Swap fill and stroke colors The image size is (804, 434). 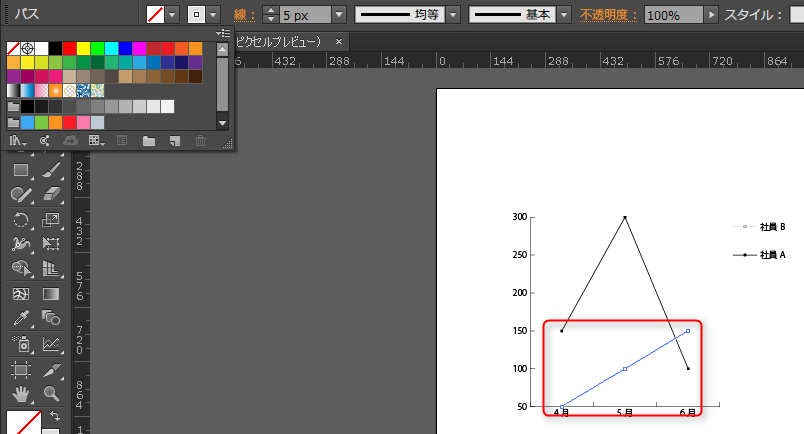pyautogui.click(x=54, y=415)
